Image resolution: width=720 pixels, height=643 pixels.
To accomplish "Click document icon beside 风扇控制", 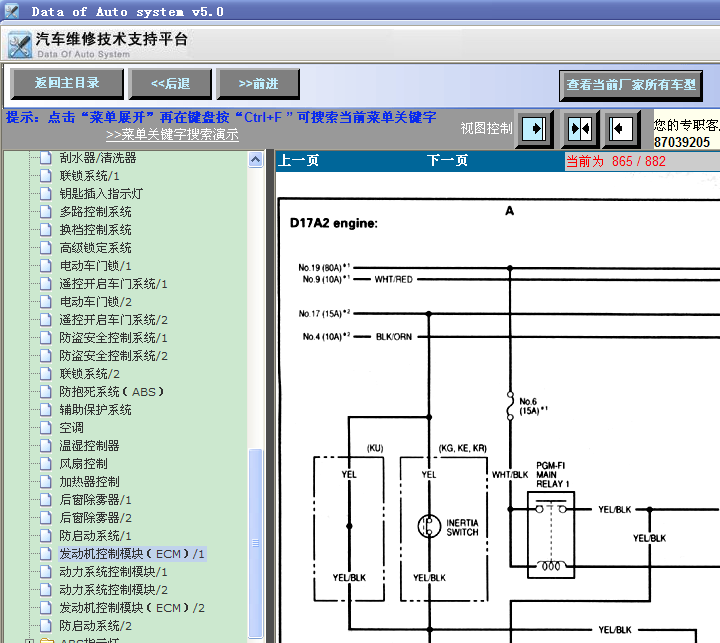I will (x=45, y=464).
